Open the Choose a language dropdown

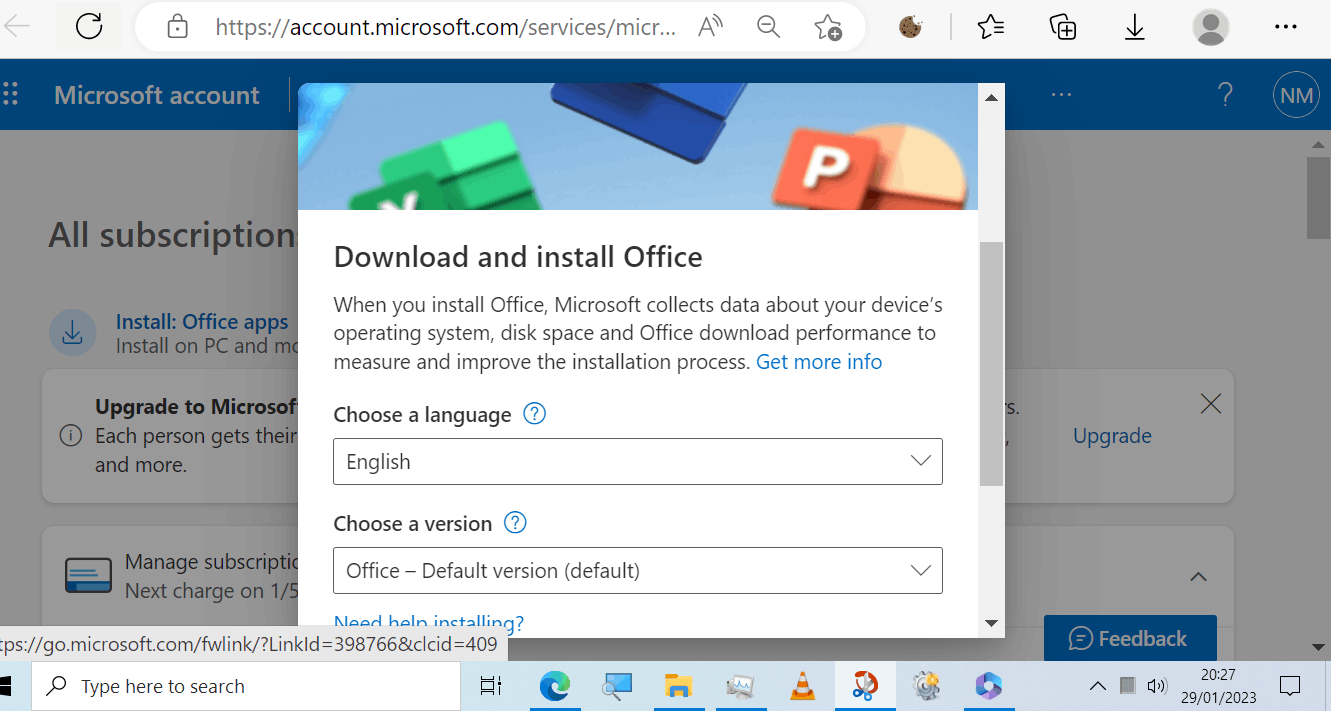pyautogui.click(x=638, y=461)
